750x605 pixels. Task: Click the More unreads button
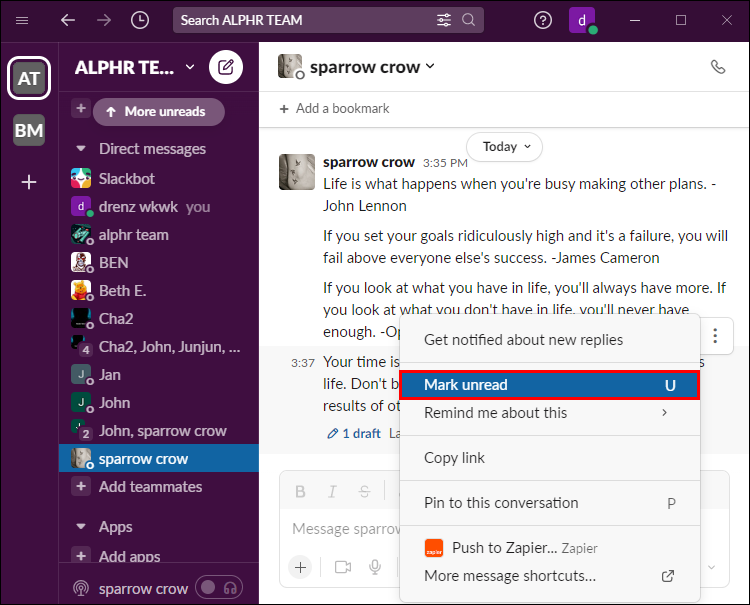point(158,112)
